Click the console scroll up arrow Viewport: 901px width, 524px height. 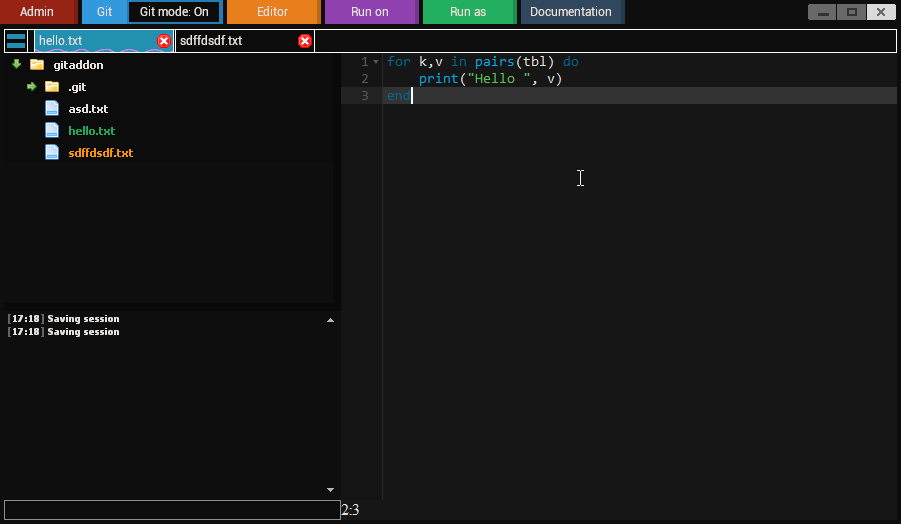[x=330, y=320]
